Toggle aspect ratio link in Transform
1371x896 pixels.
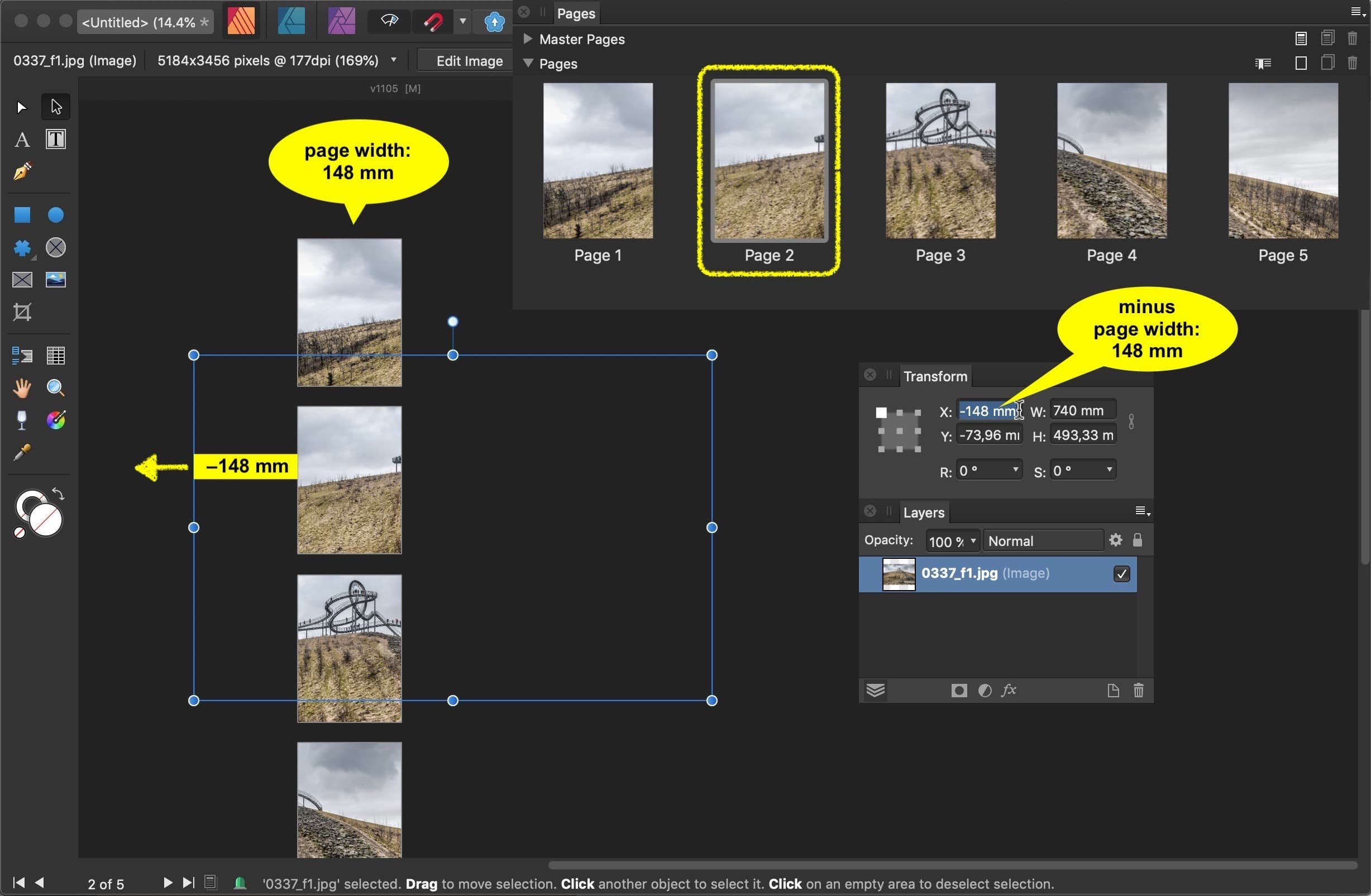(x=1131, y=422)
